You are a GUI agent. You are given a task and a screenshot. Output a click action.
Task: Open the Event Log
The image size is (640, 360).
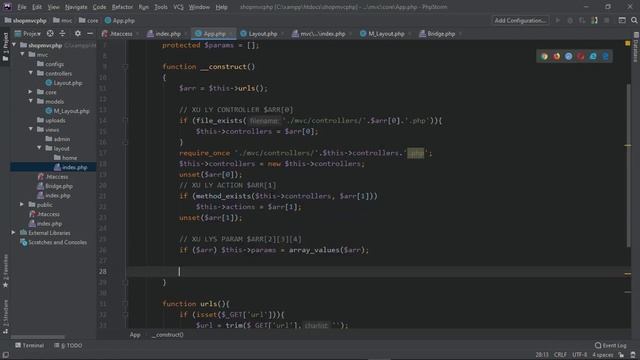[610, 345]
